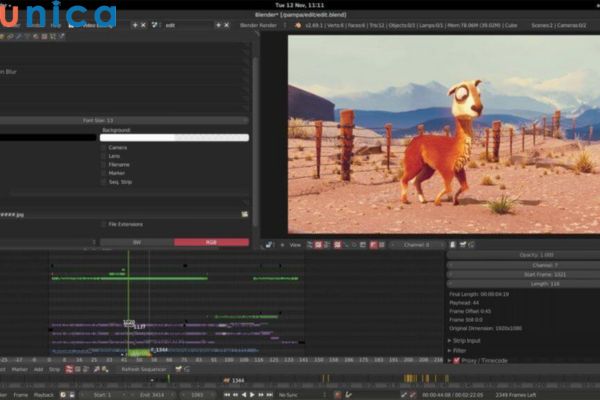Open the scene browse icon beside edit
Viewport: 600px width, 400px height.
click(154, 25)
